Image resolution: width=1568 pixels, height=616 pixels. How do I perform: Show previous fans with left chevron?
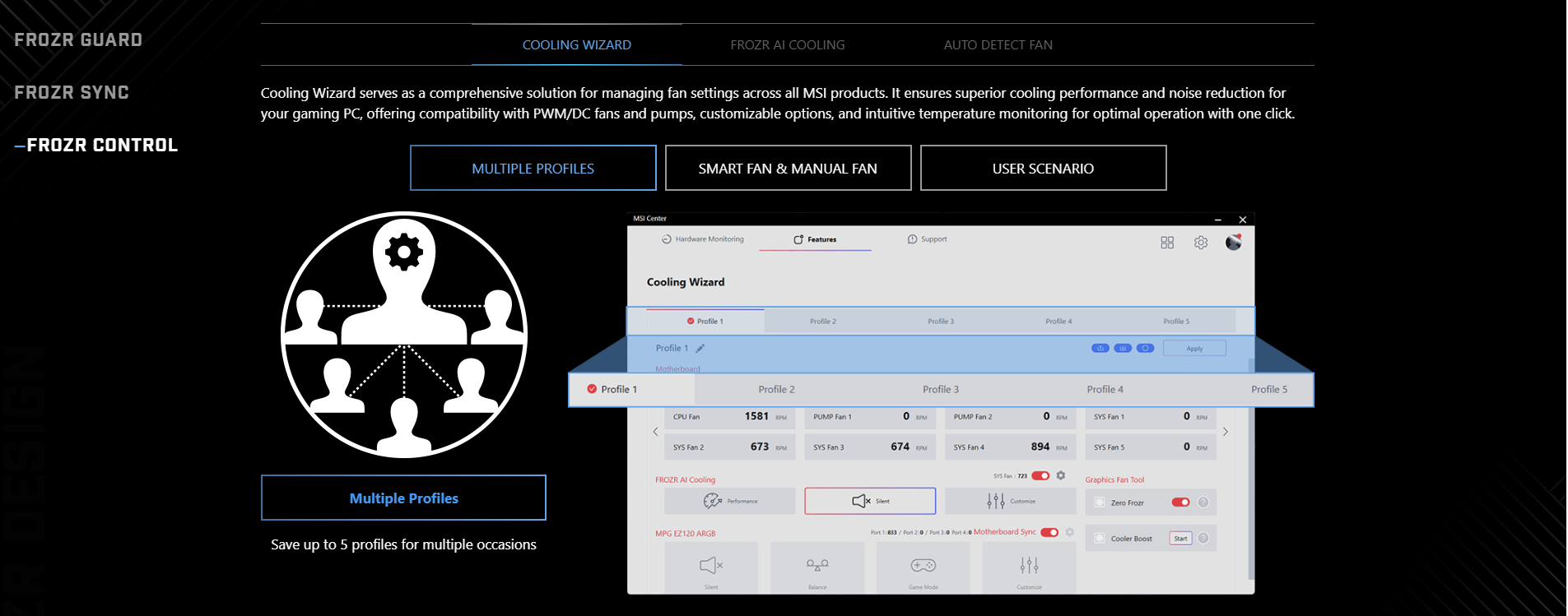click(655, 432)
